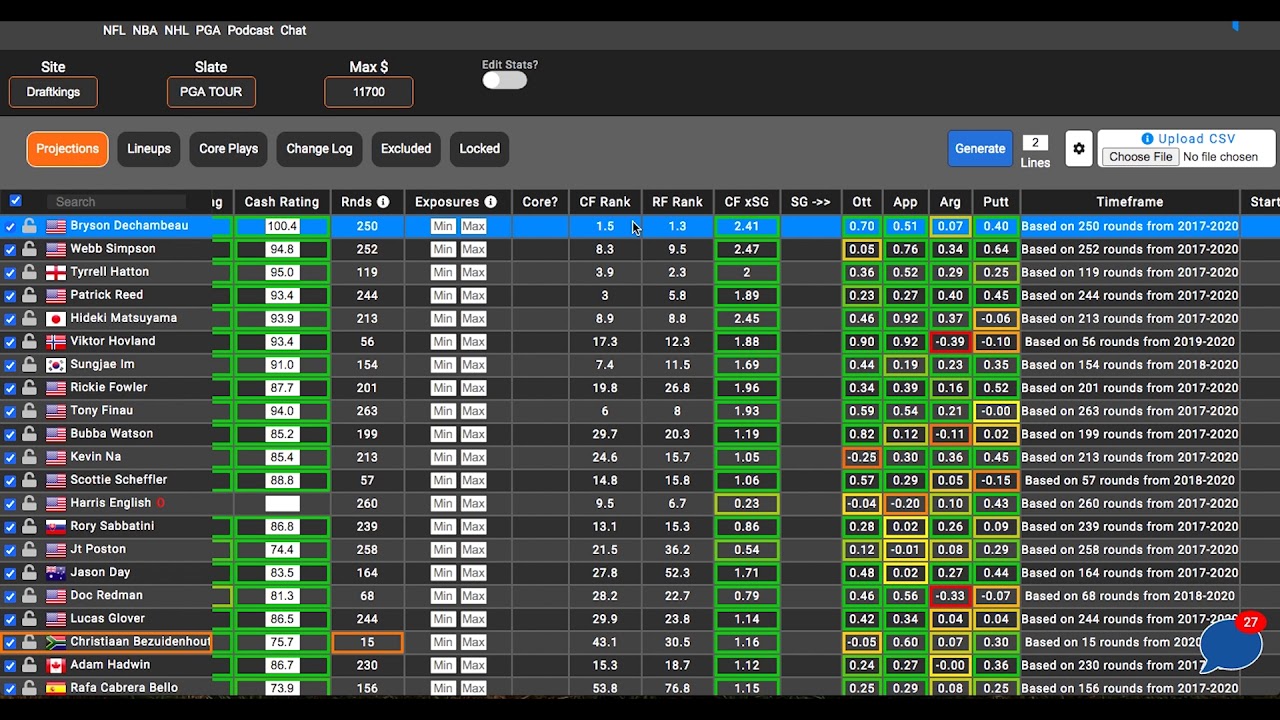Uncheck Bryson Dechambeau's row checkbox
Screen dimensions: 1280x720
[10, 227]
